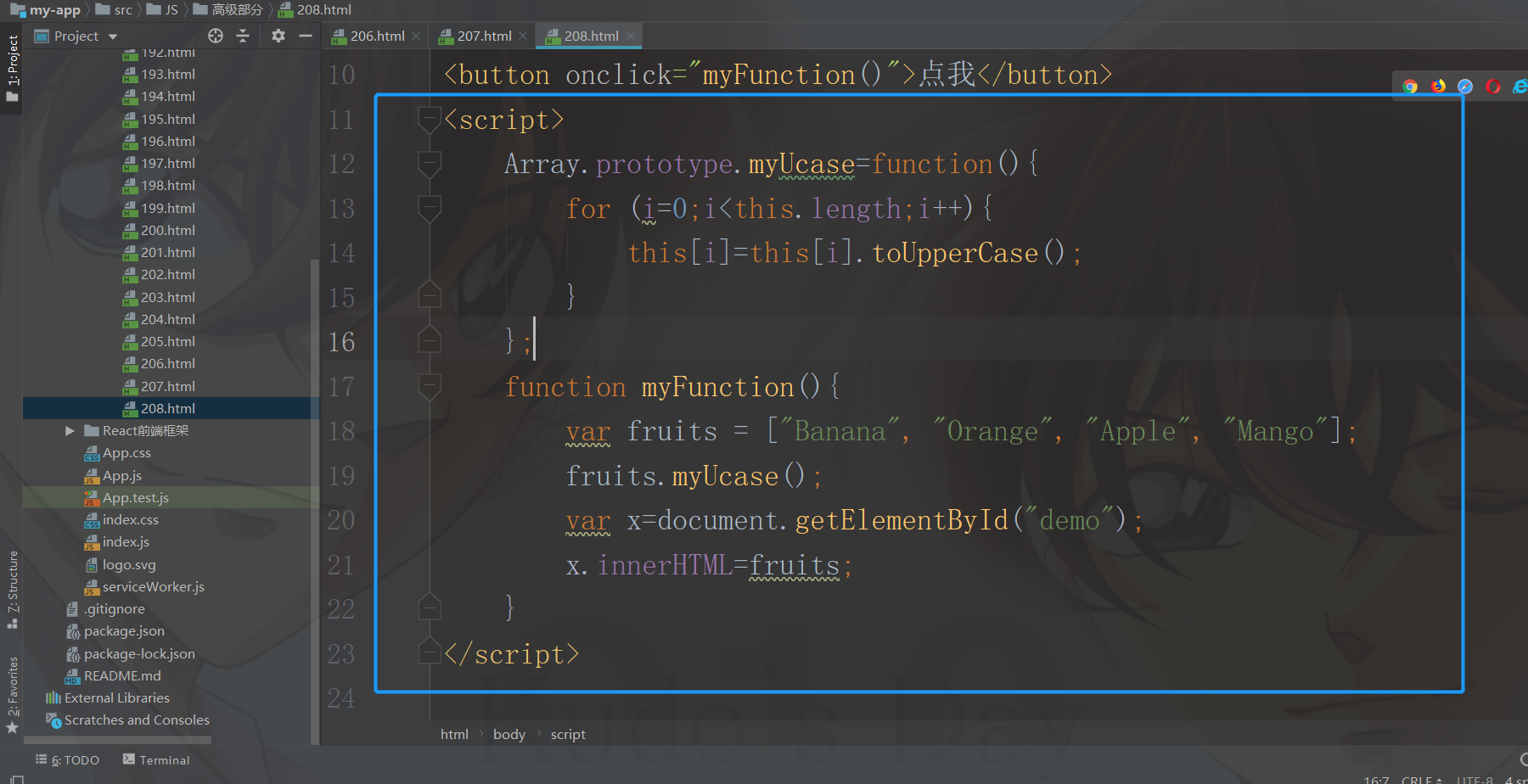Open the Terminal tool window

[x=156, y=760]
